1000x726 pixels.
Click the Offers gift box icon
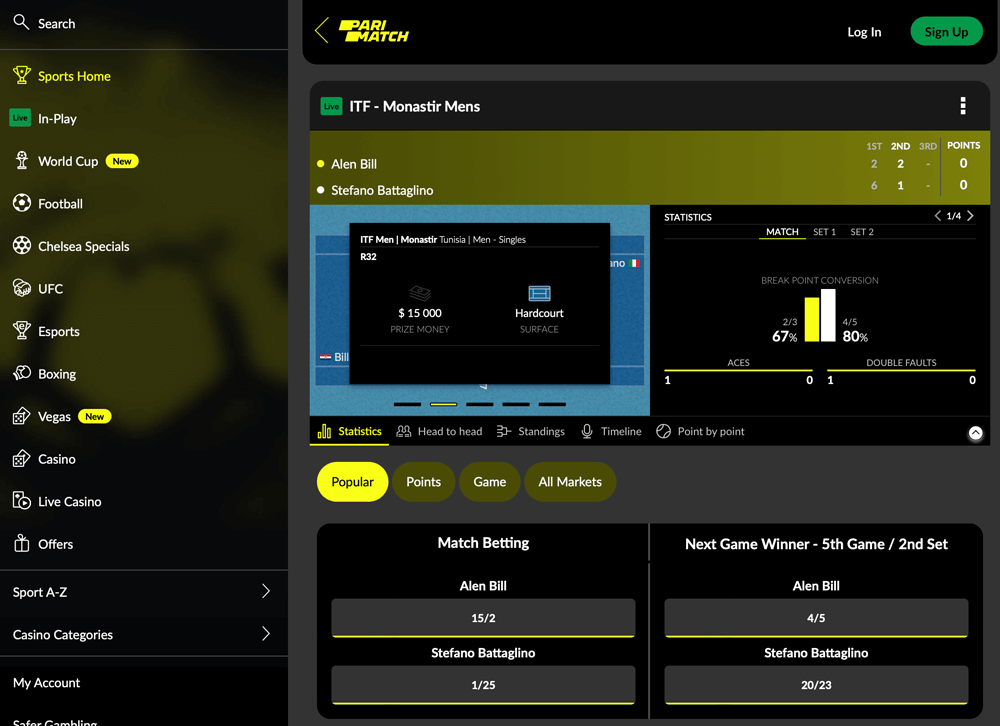click(22, 543)
